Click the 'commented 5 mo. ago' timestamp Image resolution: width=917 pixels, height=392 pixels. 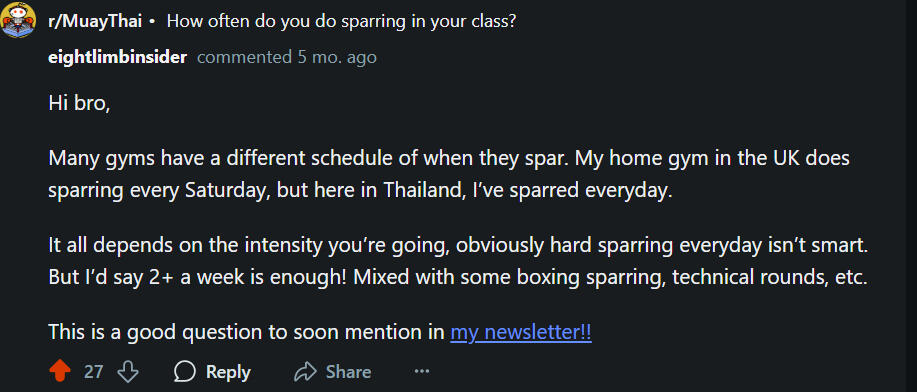(287, 57)
